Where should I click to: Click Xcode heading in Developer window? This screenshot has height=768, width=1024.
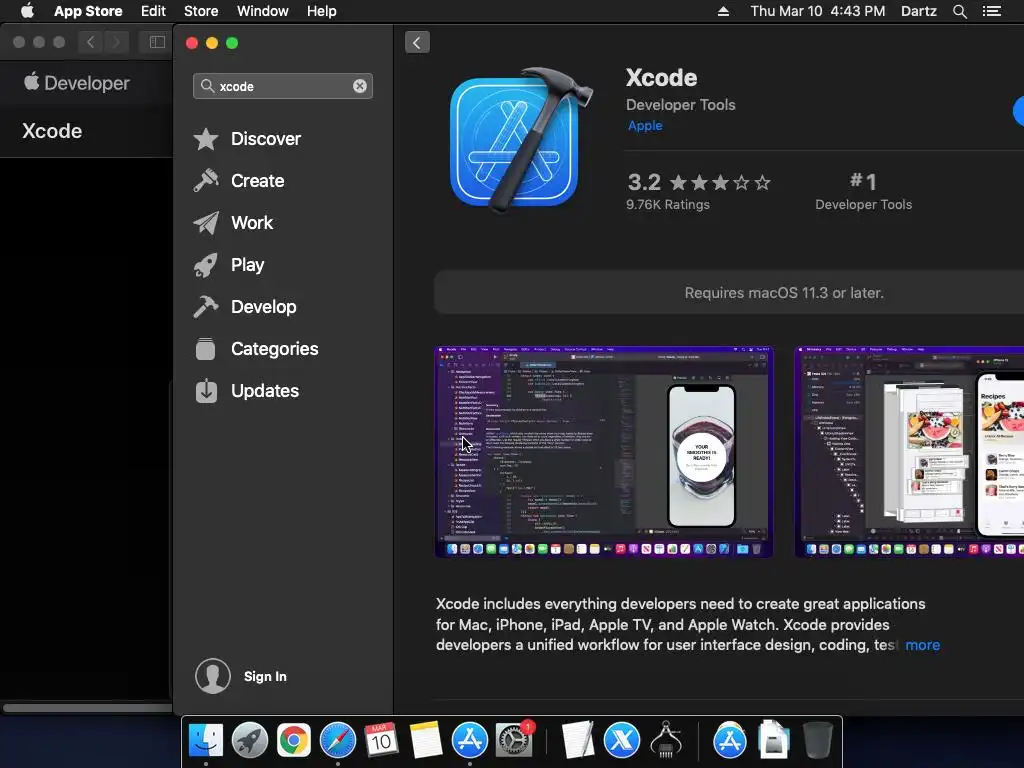52,131
